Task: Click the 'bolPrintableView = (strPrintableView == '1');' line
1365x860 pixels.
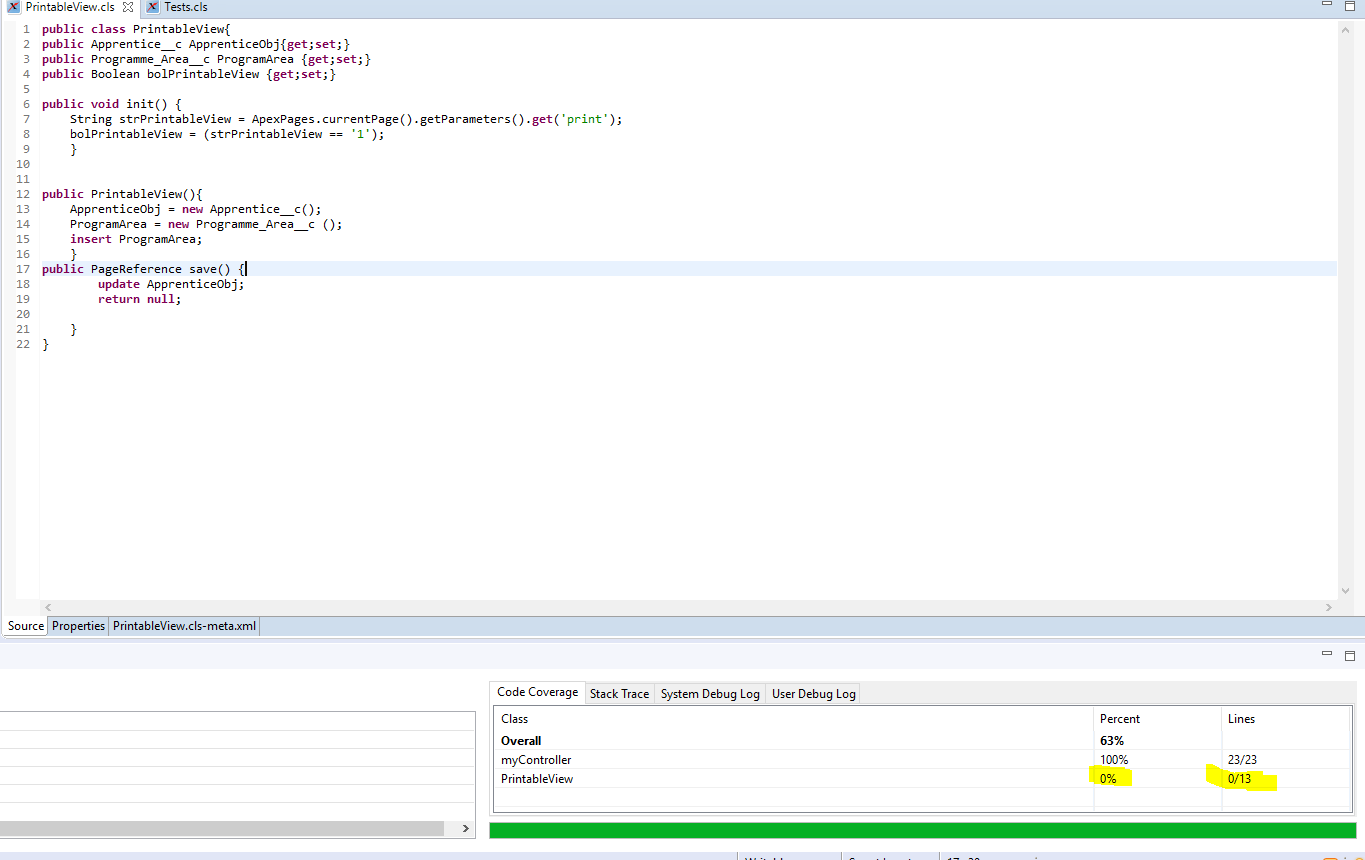Action: click(227, 134)
